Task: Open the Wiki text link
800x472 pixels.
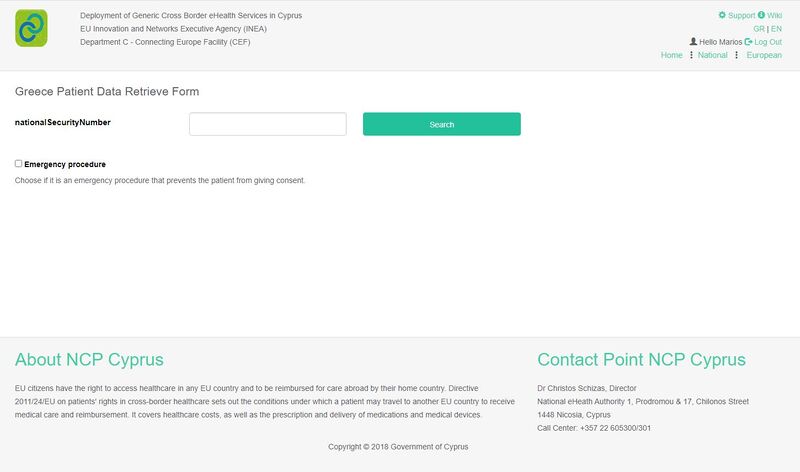Action: 775,15
